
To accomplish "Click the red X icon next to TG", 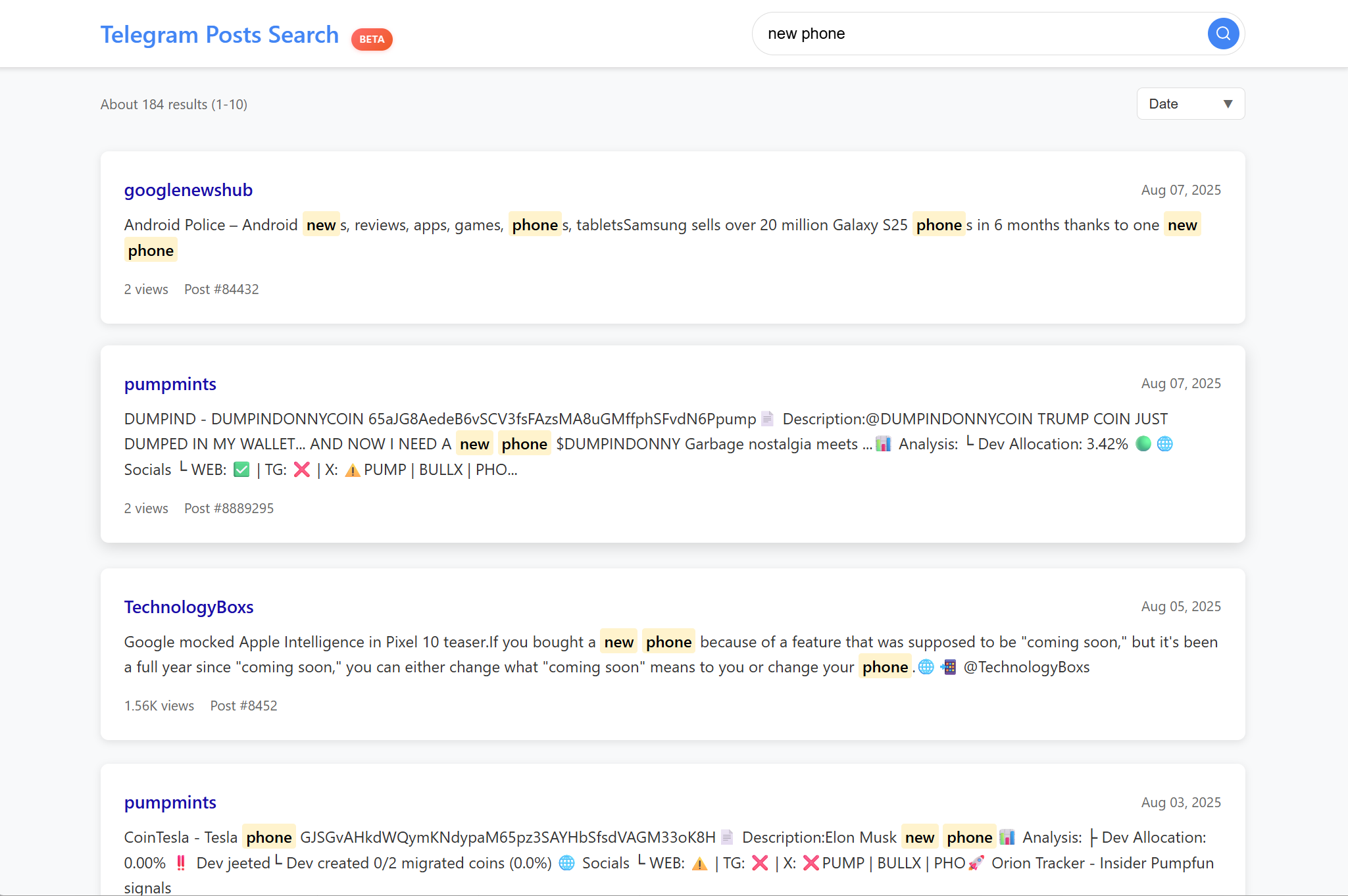I will click(301, 470).
